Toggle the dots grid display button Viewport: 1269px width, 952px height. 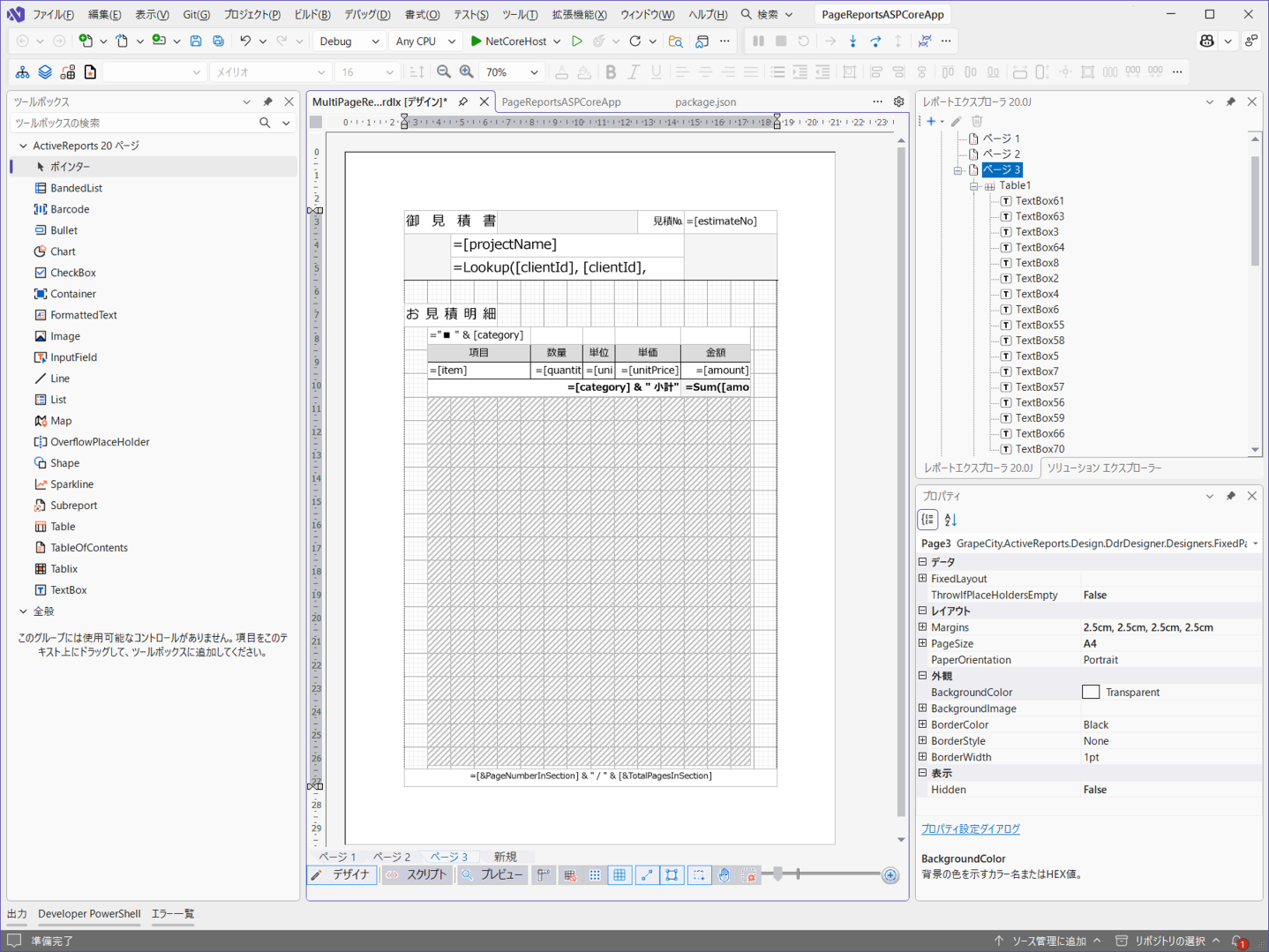pyautogui.click(x=595, y=875)
